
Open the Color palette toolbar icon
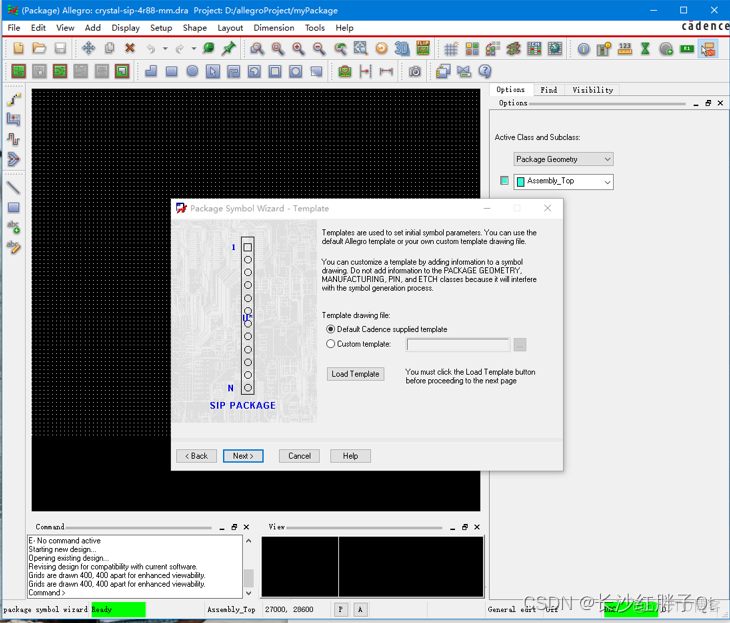click(472, 48)
